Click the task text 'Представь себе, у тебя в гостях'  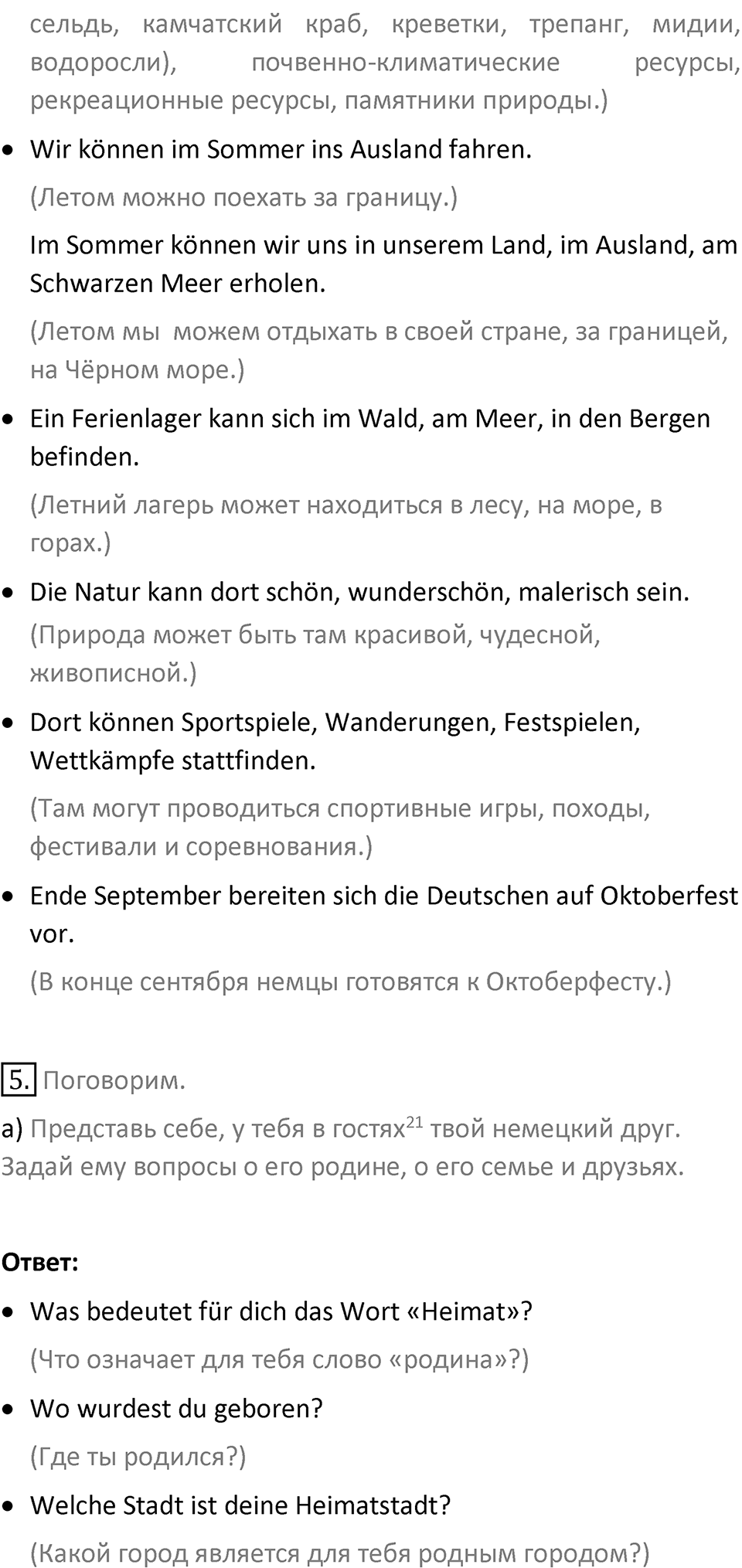(217, 1129)
